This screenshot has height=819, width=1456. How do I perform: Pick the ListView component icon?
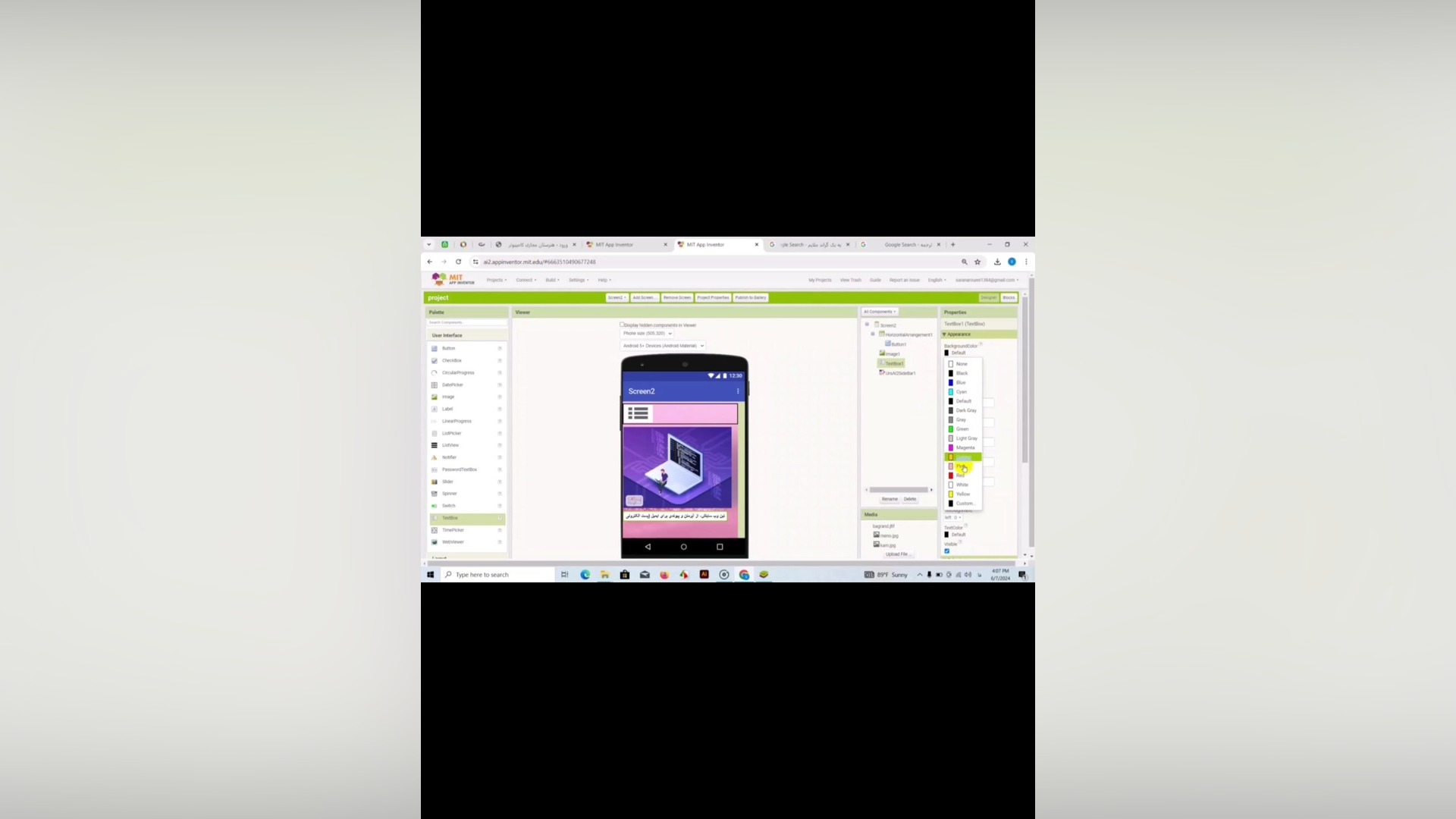tap(435, 445)
